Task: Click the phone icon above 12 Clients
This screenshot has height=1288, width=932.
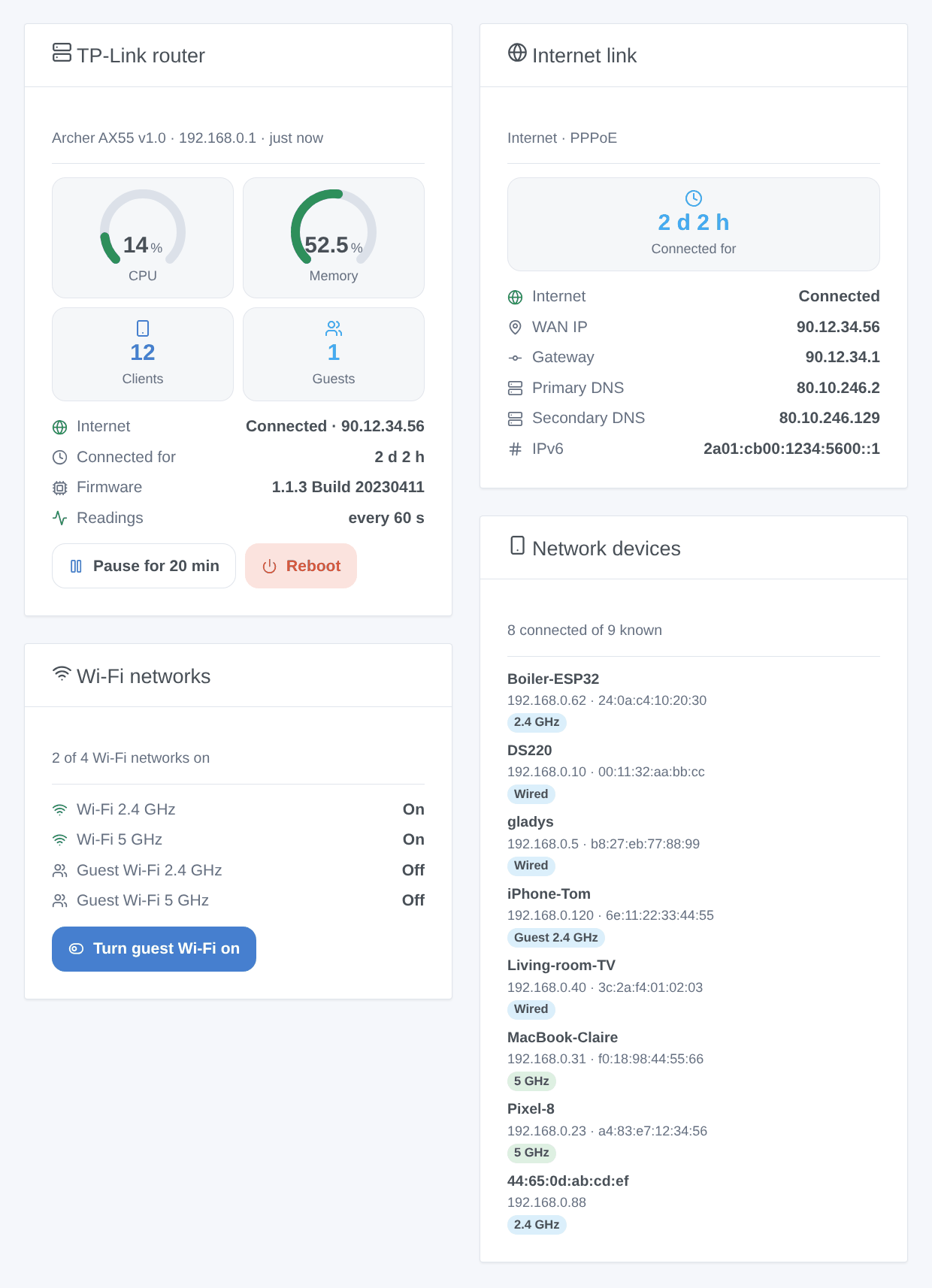Action: tap(143, 328)
